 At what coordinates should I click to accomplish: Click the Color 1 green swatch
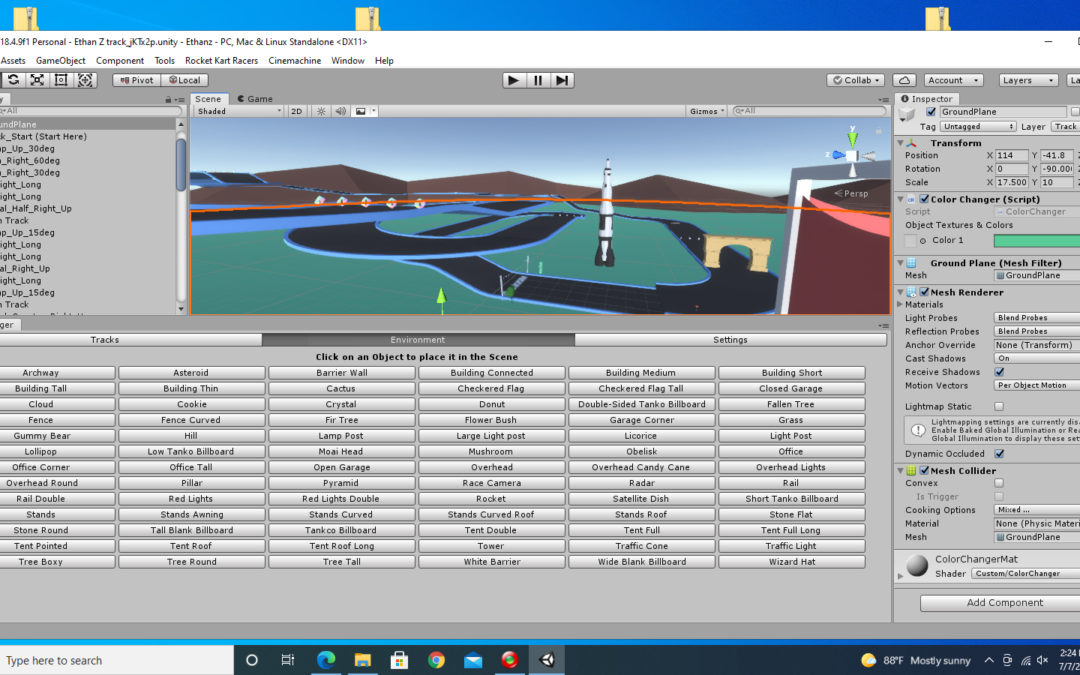(1037, 240)
